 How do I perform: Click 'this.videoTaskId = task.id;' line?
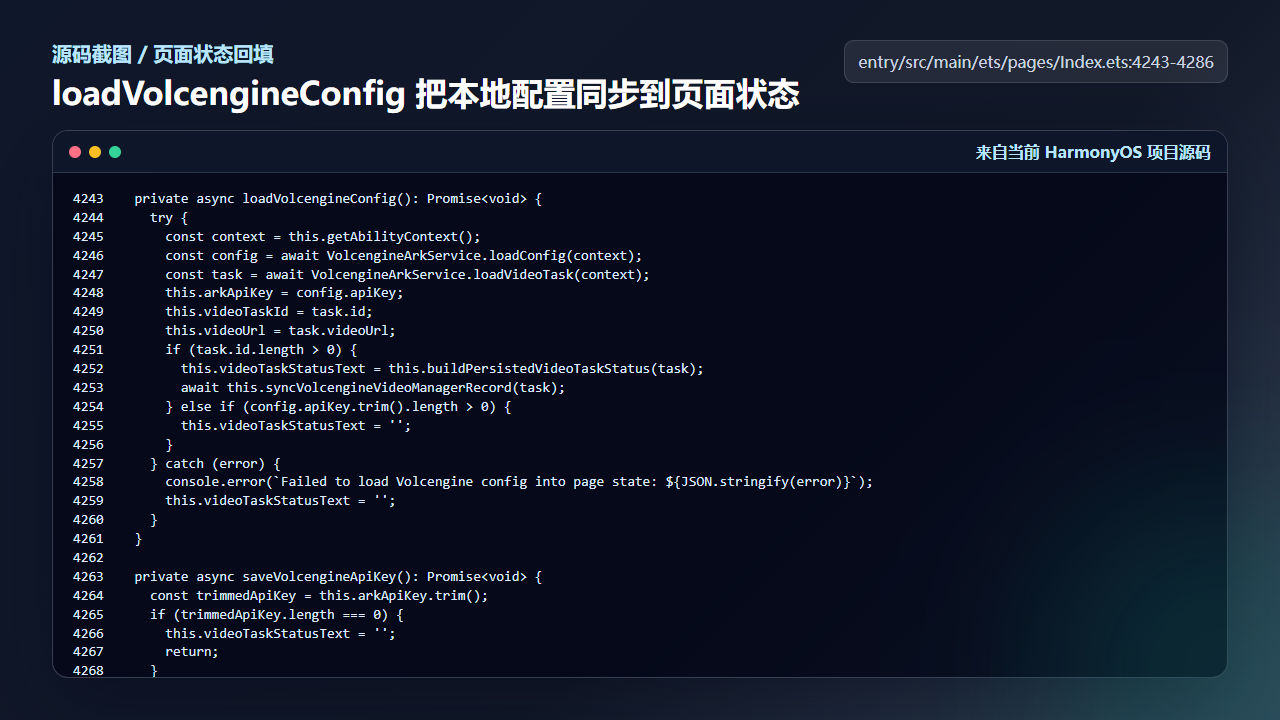[269, 312]
